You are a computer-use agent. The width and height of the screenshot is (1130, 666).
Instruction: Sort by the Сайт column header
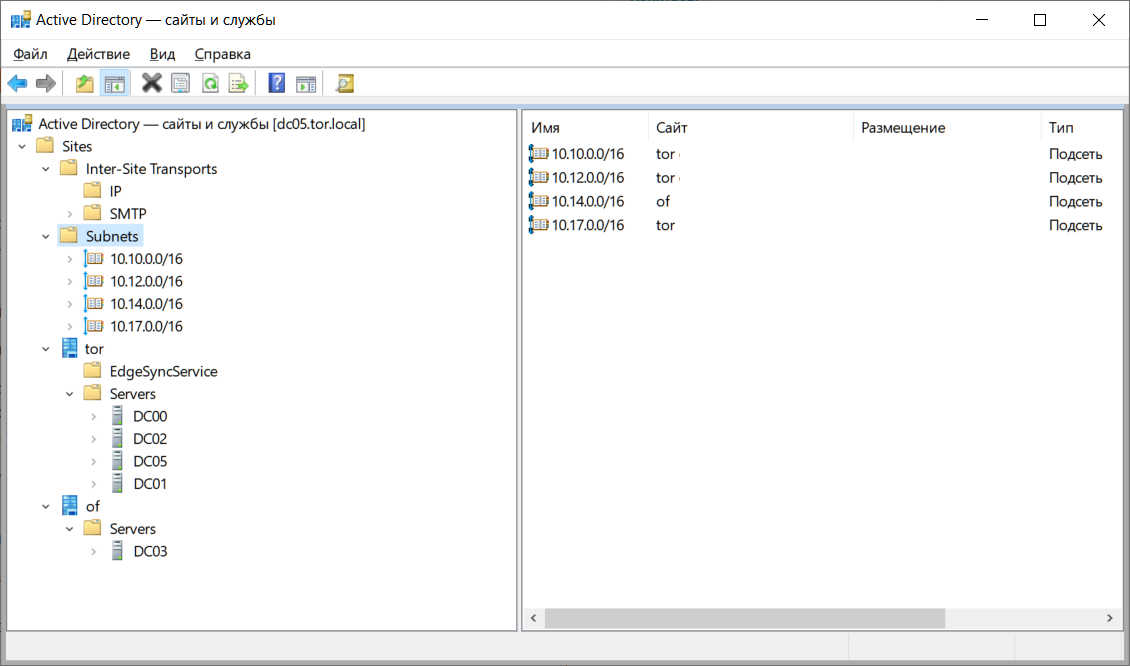click(x=751, y=128)
